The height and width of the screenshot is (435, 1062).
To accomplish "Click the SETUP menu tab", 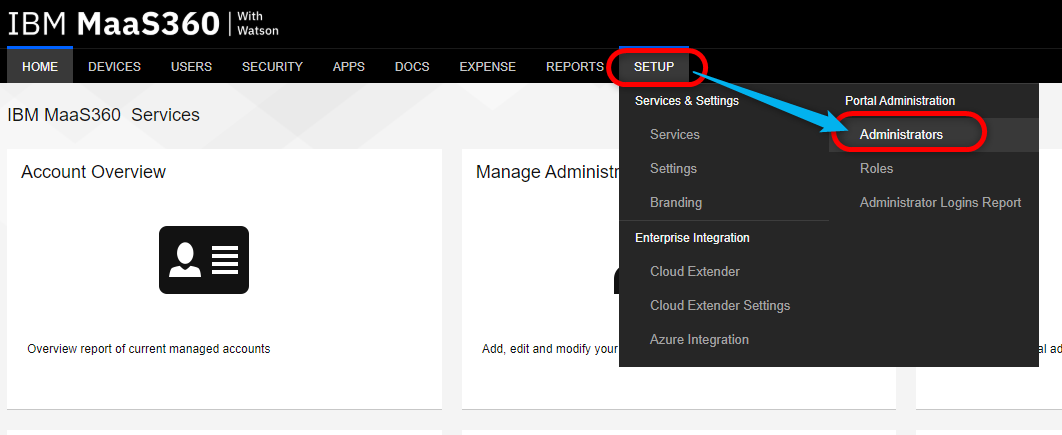I will point(654,66).
